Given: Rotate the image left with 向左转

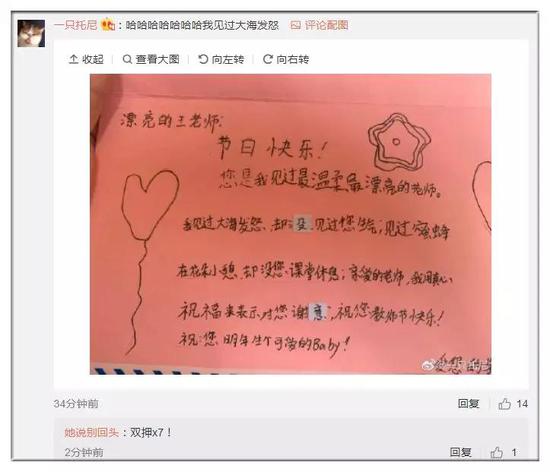Looking at the screenshot, I should pyautogui.click(x=221, y=59).
